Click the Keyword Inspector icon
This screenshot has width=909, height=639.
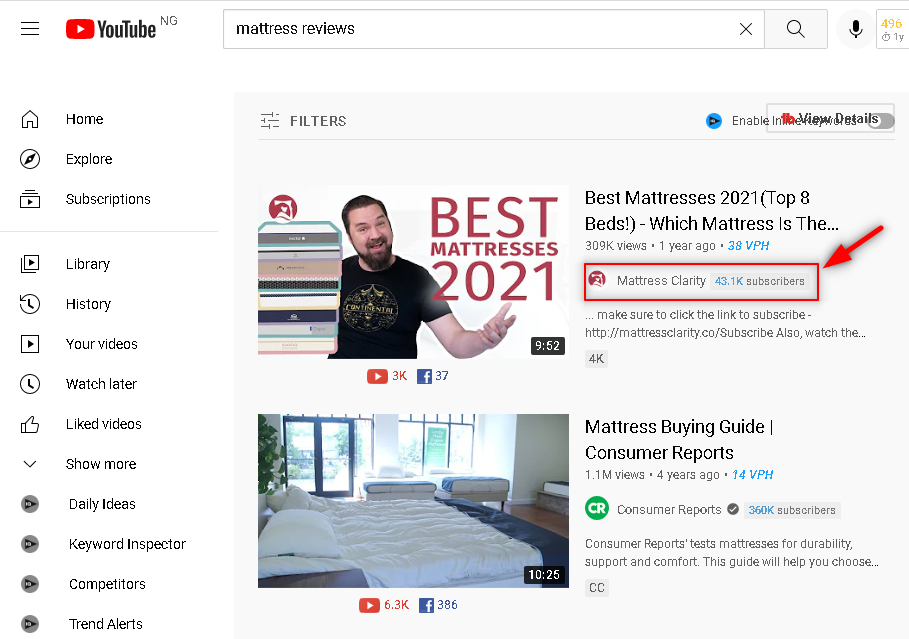coord(30,544)
